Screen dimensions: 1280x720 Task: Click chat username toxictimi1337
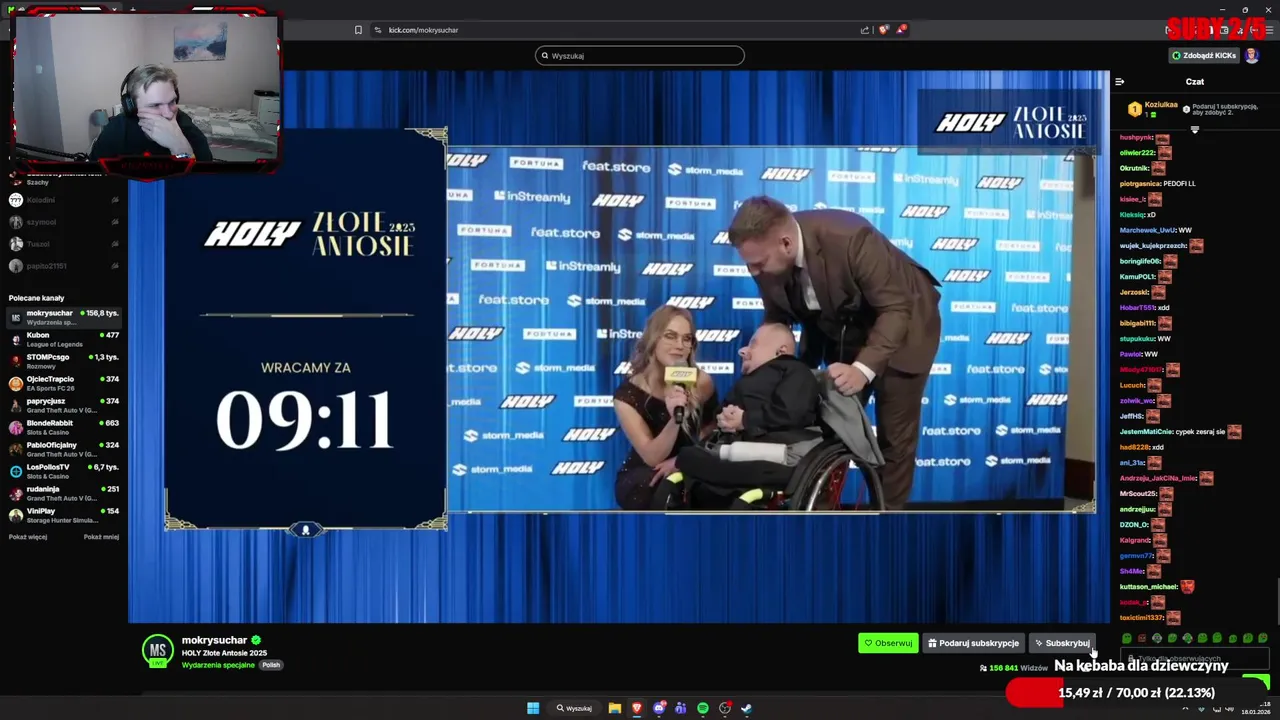1142,617
